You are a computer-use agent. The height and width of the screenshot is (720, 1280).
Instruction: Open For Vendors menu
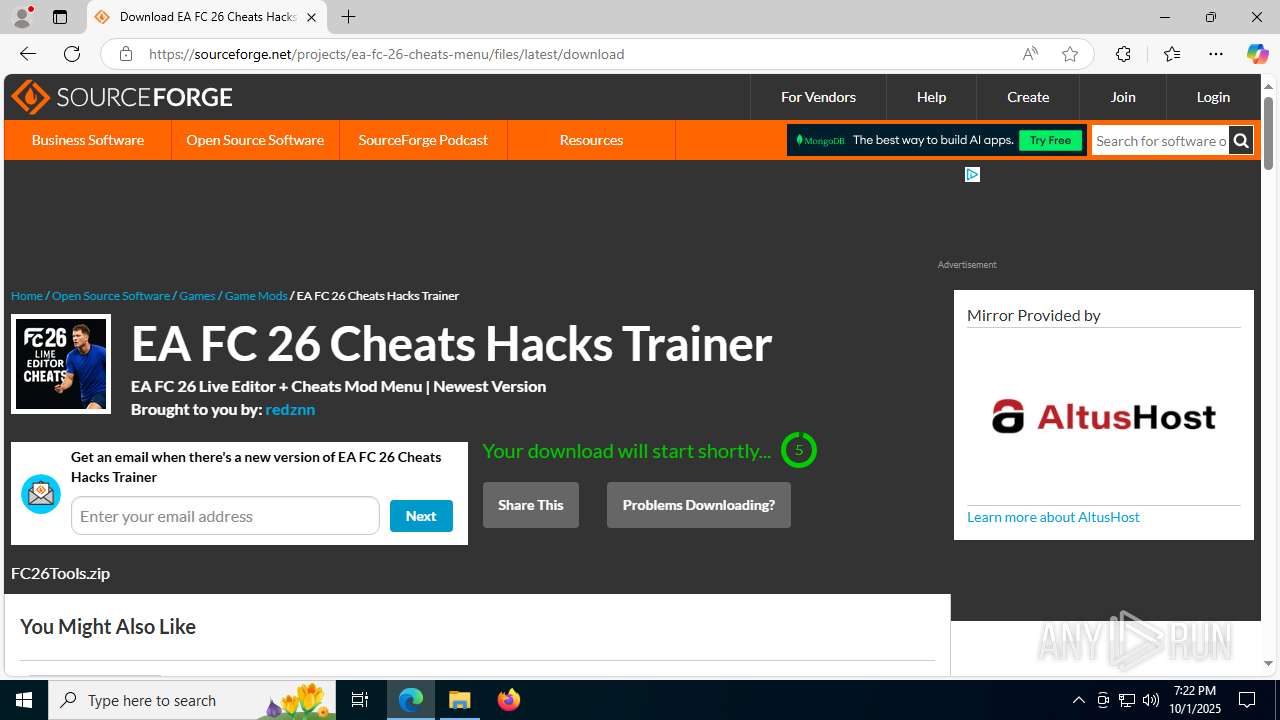pos(818,97)
